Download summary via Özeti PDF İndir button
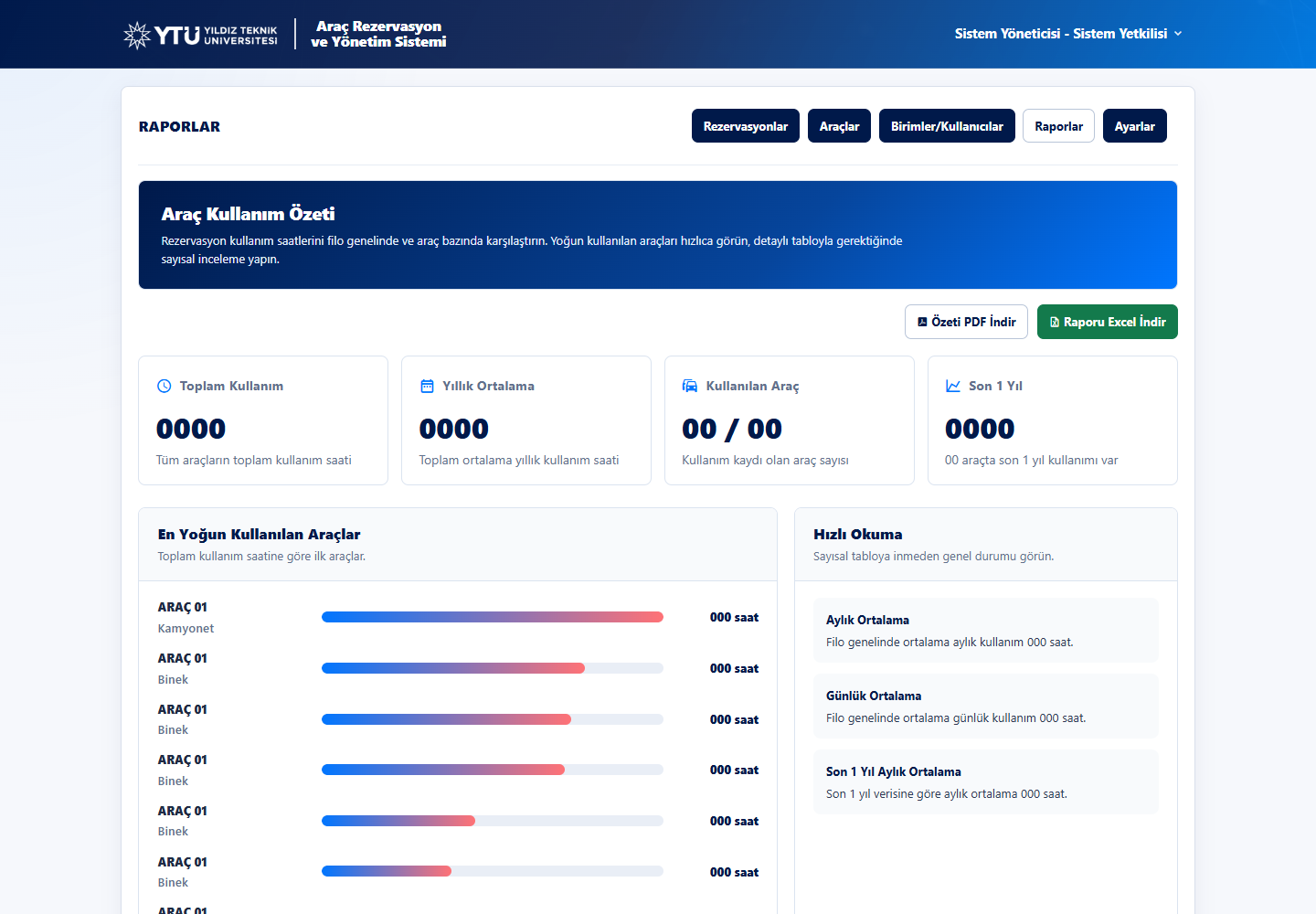 966,322
